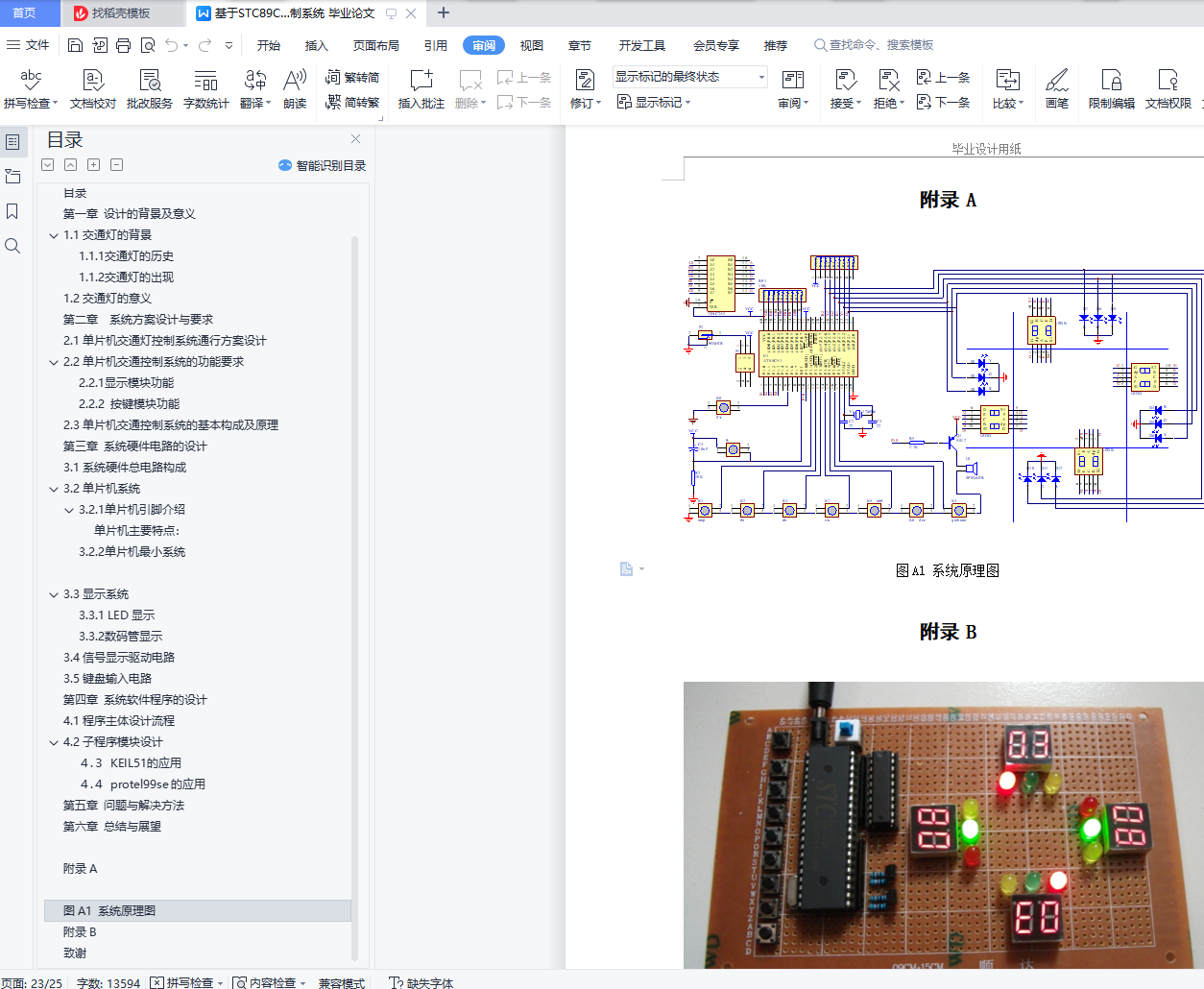Viewport: 1204px width, 989px height.
Task: Click the circuit board photo under 附录 B
Action: coord(944,825)
